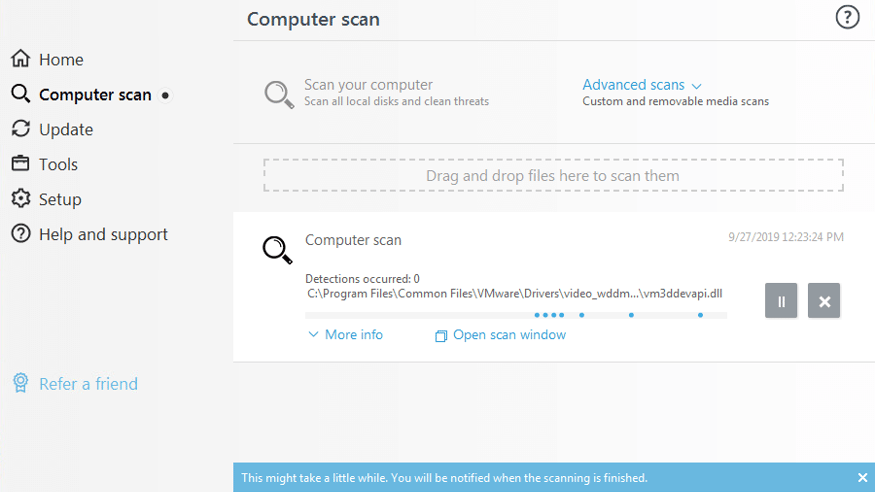Viewport: 875px width, 492px height.
Task: Pause the running computer scan
Action: (x=781, y=301)
